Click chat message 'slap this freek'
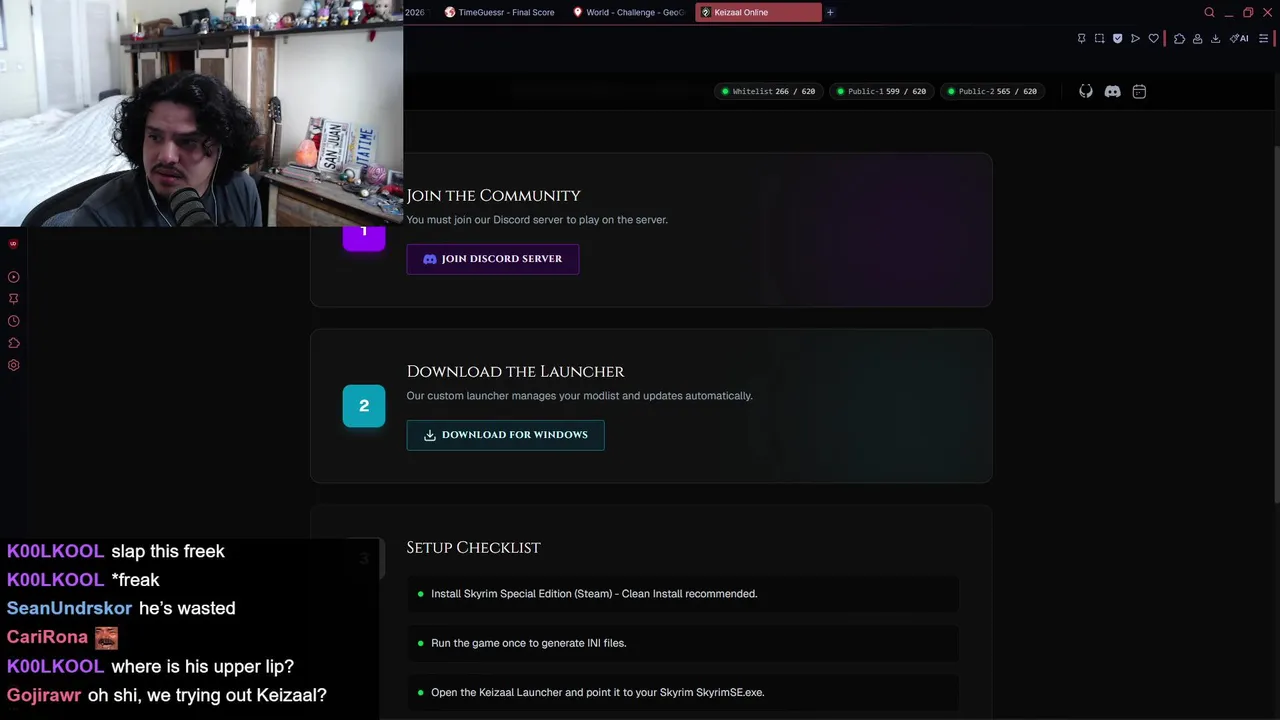Image resolution: width=1280 pixels, height=720 pixels. coord(168,551)
